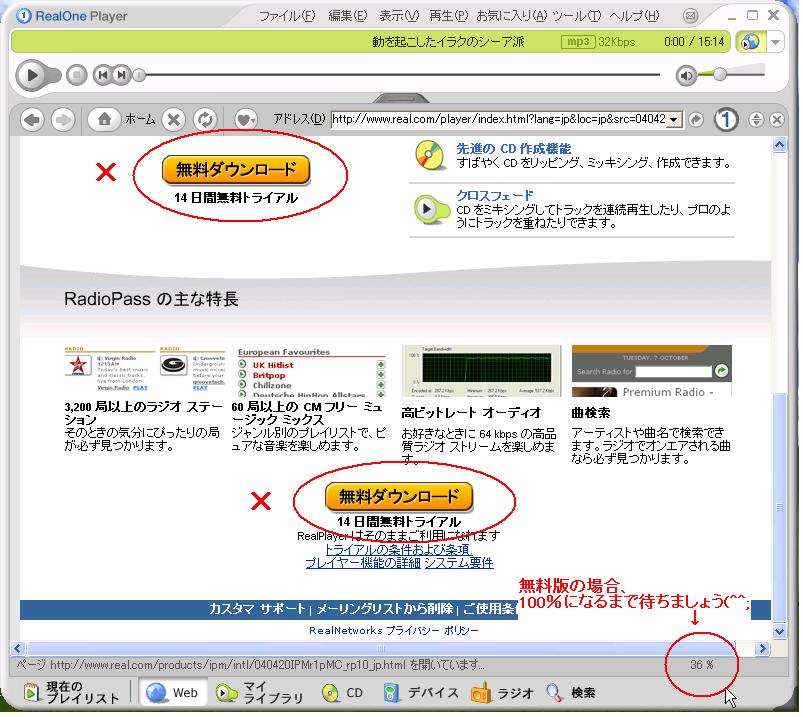Stop playback with the Stop button
803x717 pixels.
point(77,75)
